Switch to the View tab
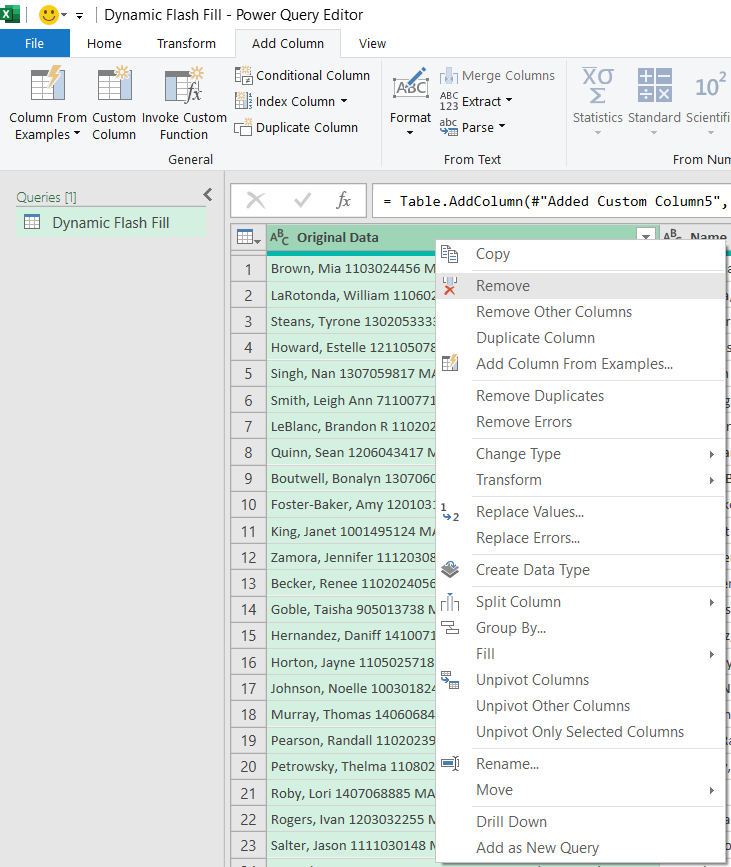Viewport: 731px width, 867px height. (372, 43)
